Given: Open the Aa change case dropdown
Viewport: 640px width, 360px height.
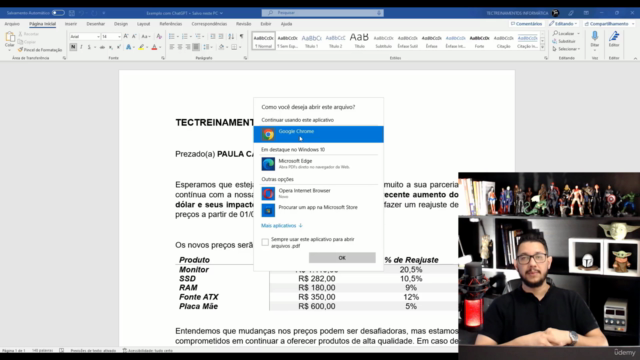Looking at the screenshot, I should pyautogui.click(x=145, y=36).
